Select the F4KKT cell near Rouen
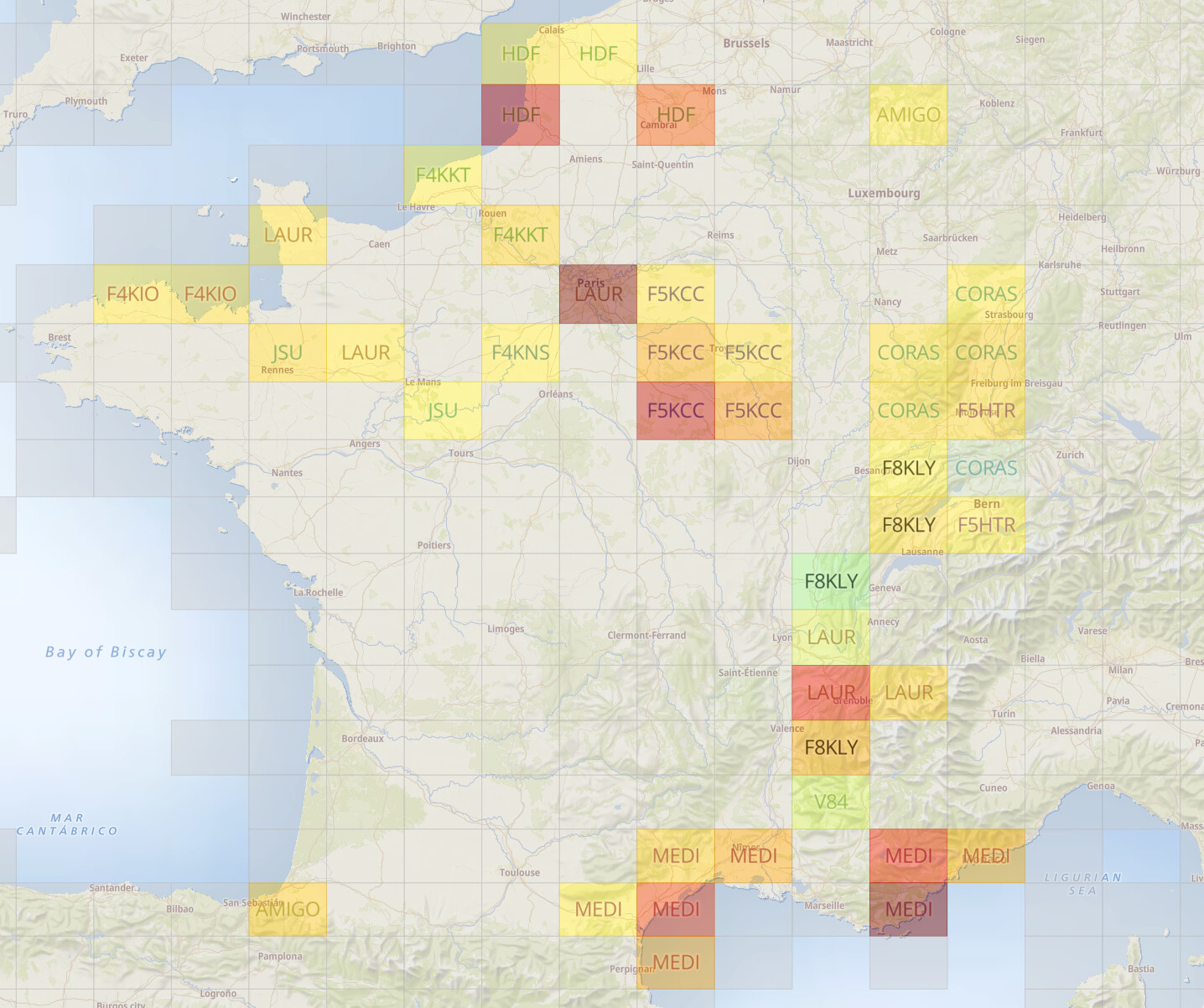This screenshot has height=1008, width=1204. [521, 235]
